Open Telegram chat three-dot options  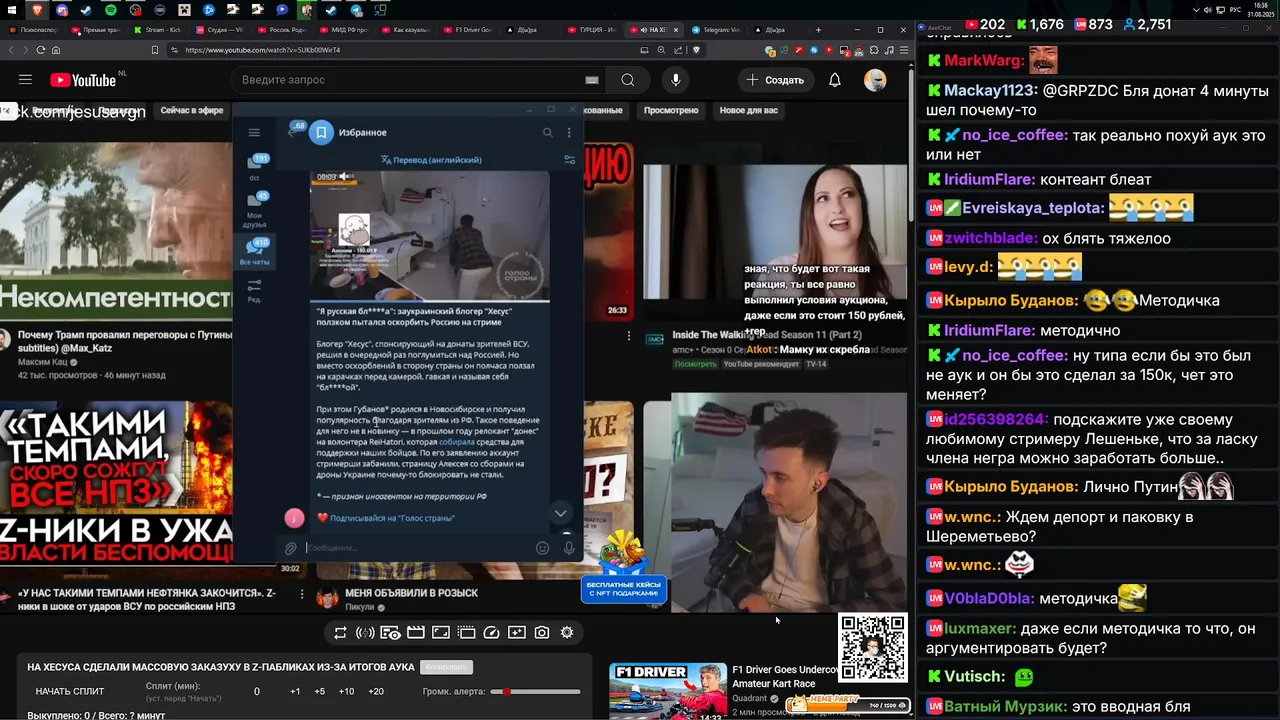(569, 132)
